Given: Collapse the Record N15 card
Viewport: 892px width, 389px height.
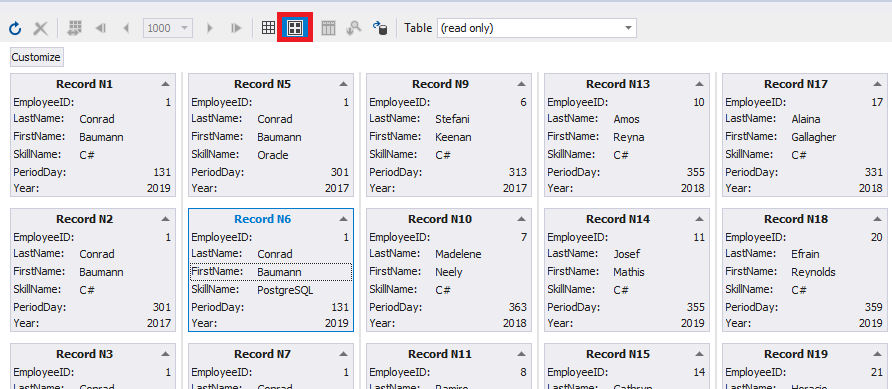Looking at the screenshot, I should 700,354.
